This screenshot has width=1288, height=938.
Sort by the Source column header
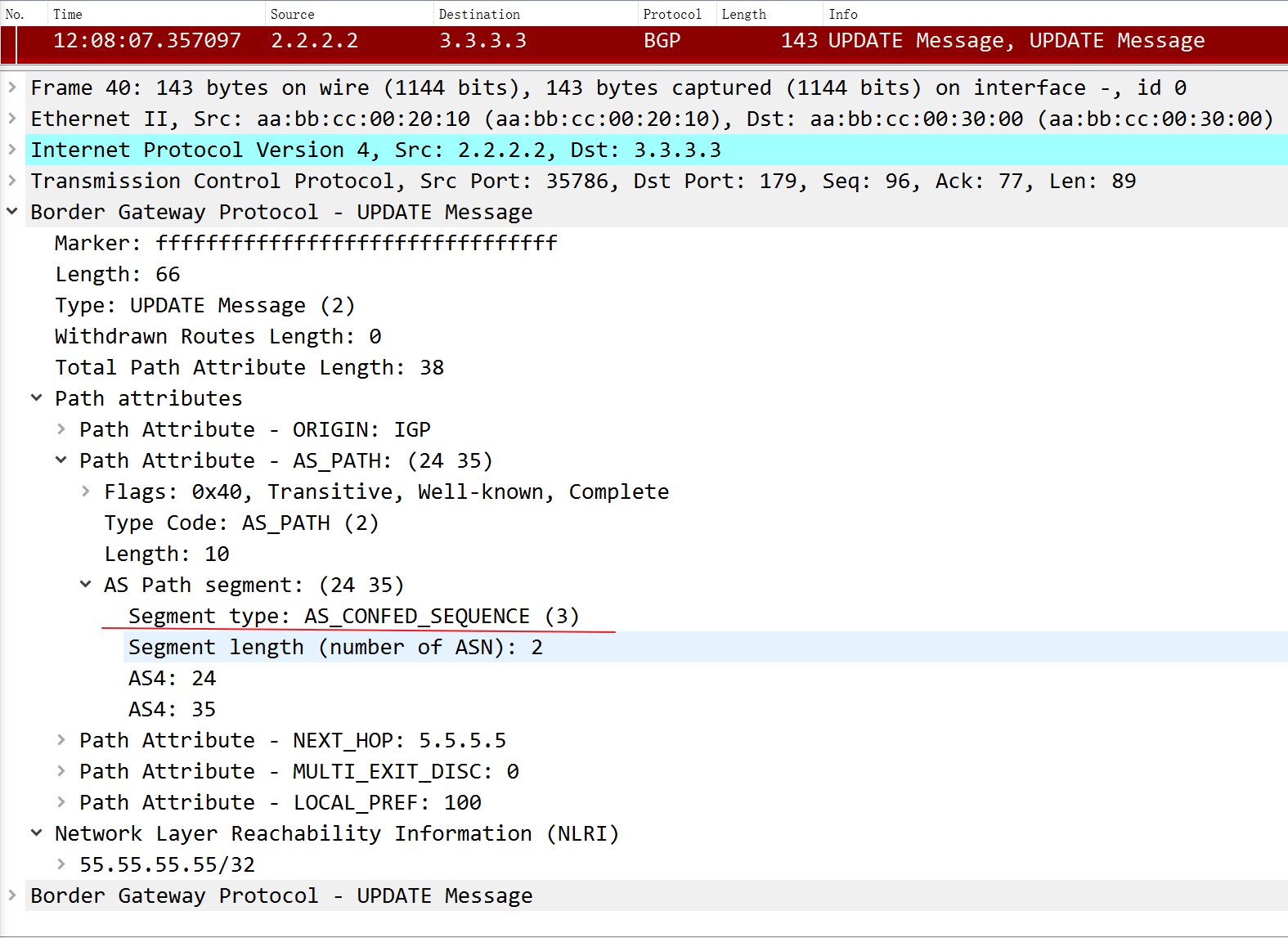pos(350,14)
